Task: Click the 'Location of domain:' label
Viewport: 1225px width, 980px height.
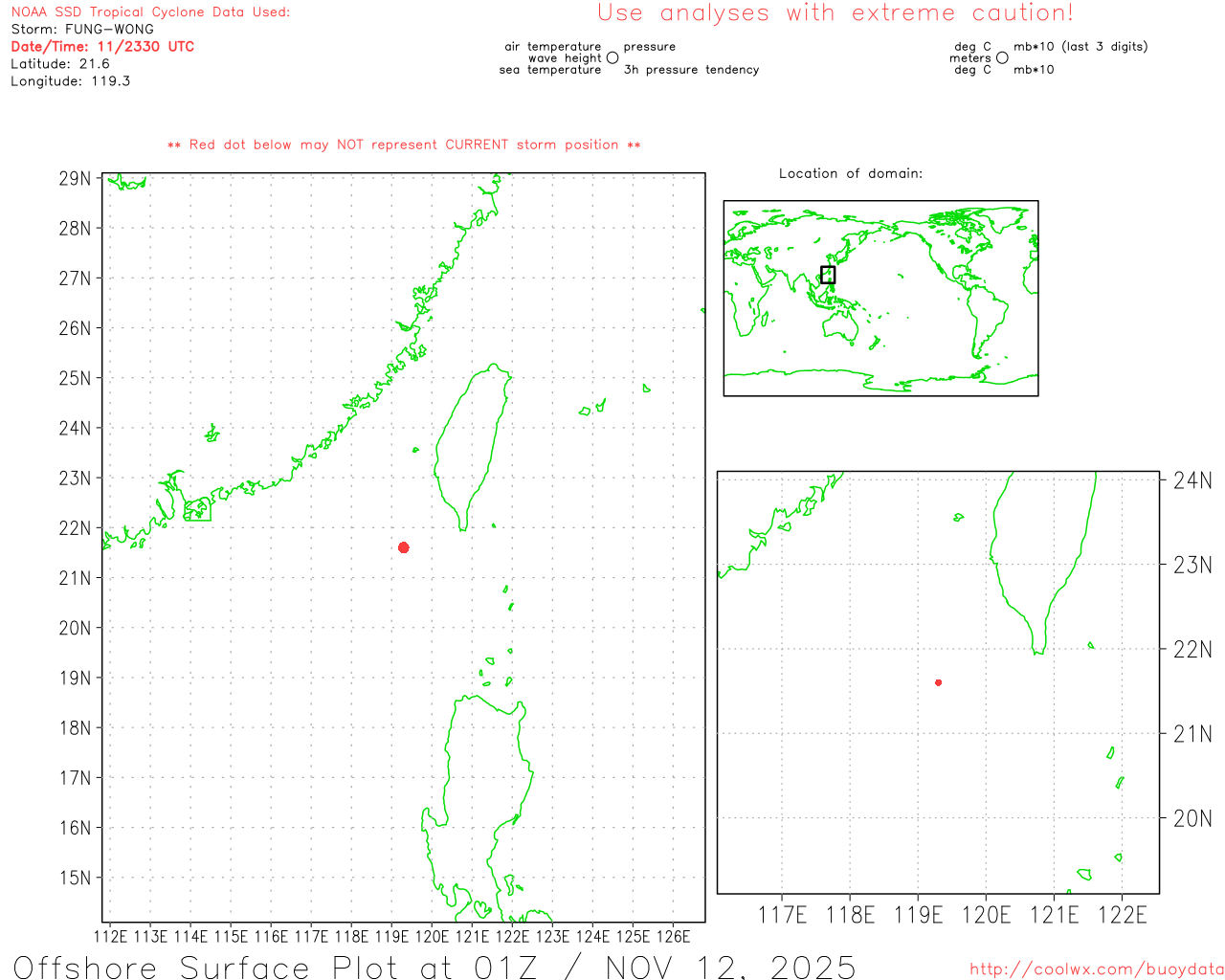Action: coord(851,174)
